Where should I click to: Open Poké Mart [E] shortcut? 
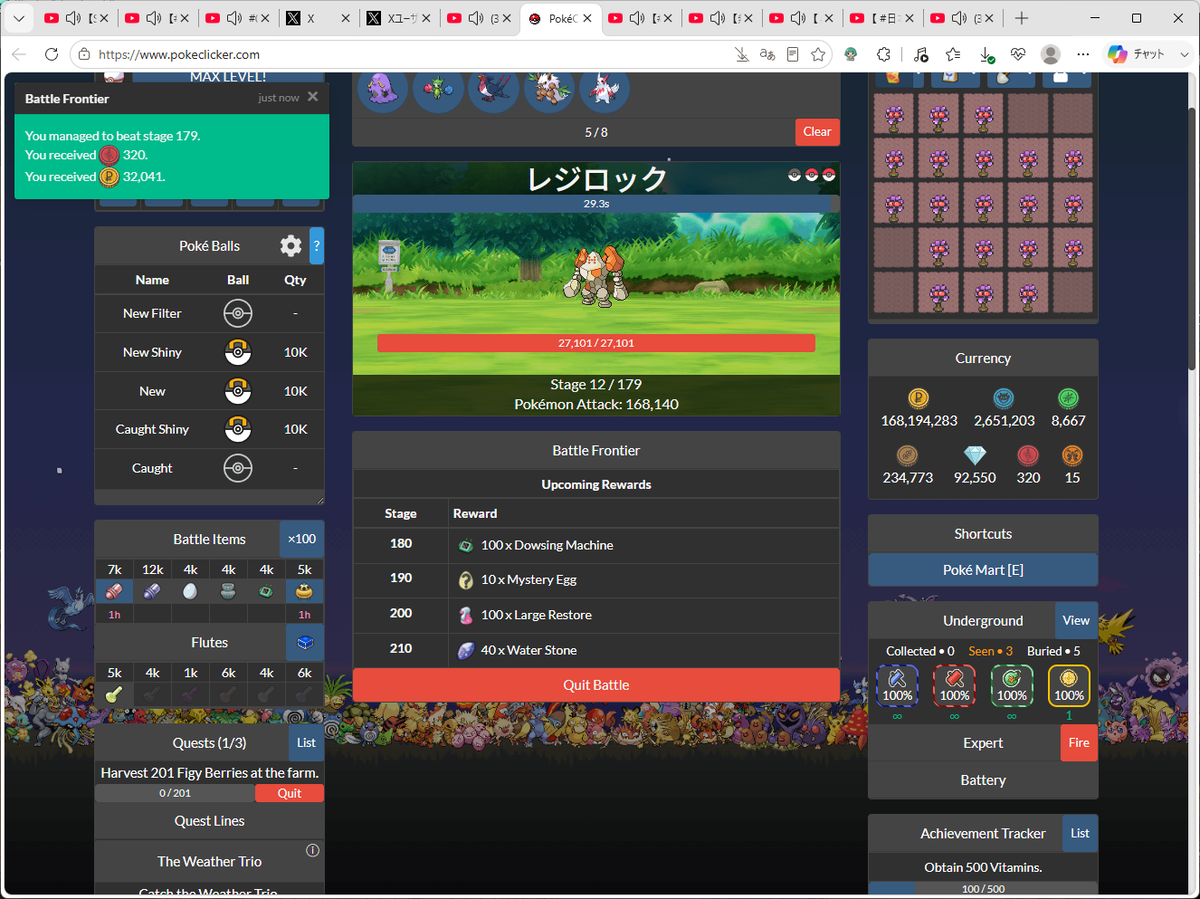(x=983, y=570)
